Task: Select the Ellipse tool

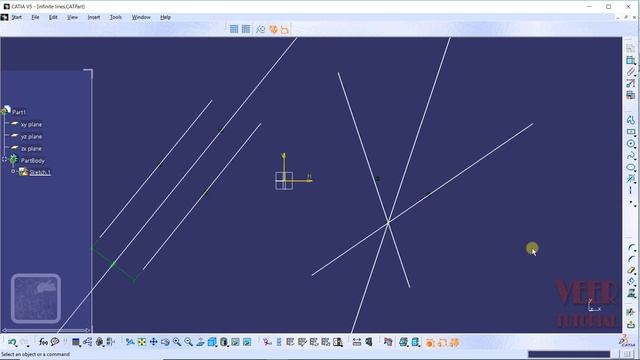Action: coord(631,167)
